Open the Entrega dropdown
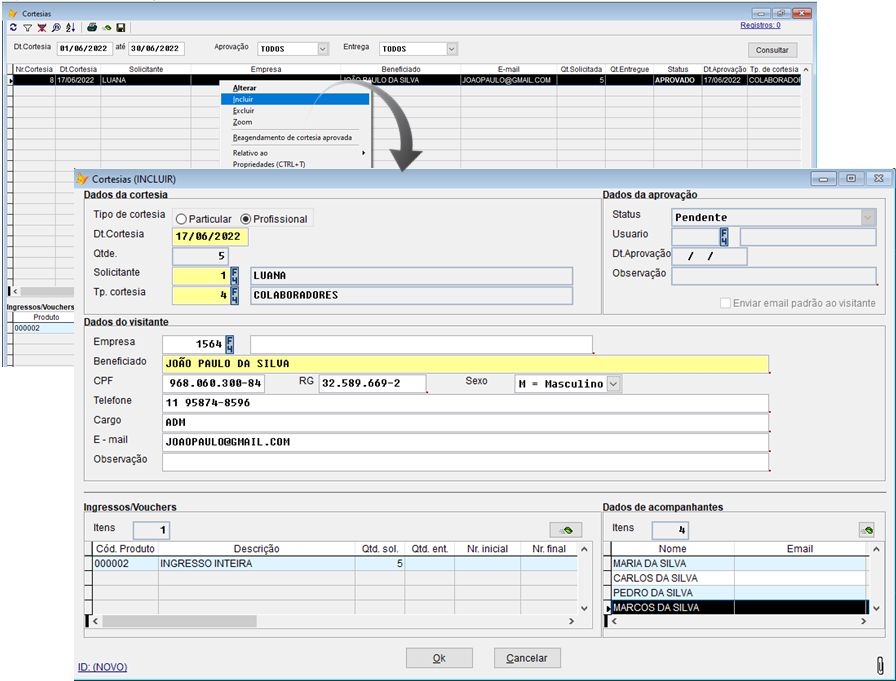Image resolution: width=896 pixels, height=681 pixels. point(451,48)
